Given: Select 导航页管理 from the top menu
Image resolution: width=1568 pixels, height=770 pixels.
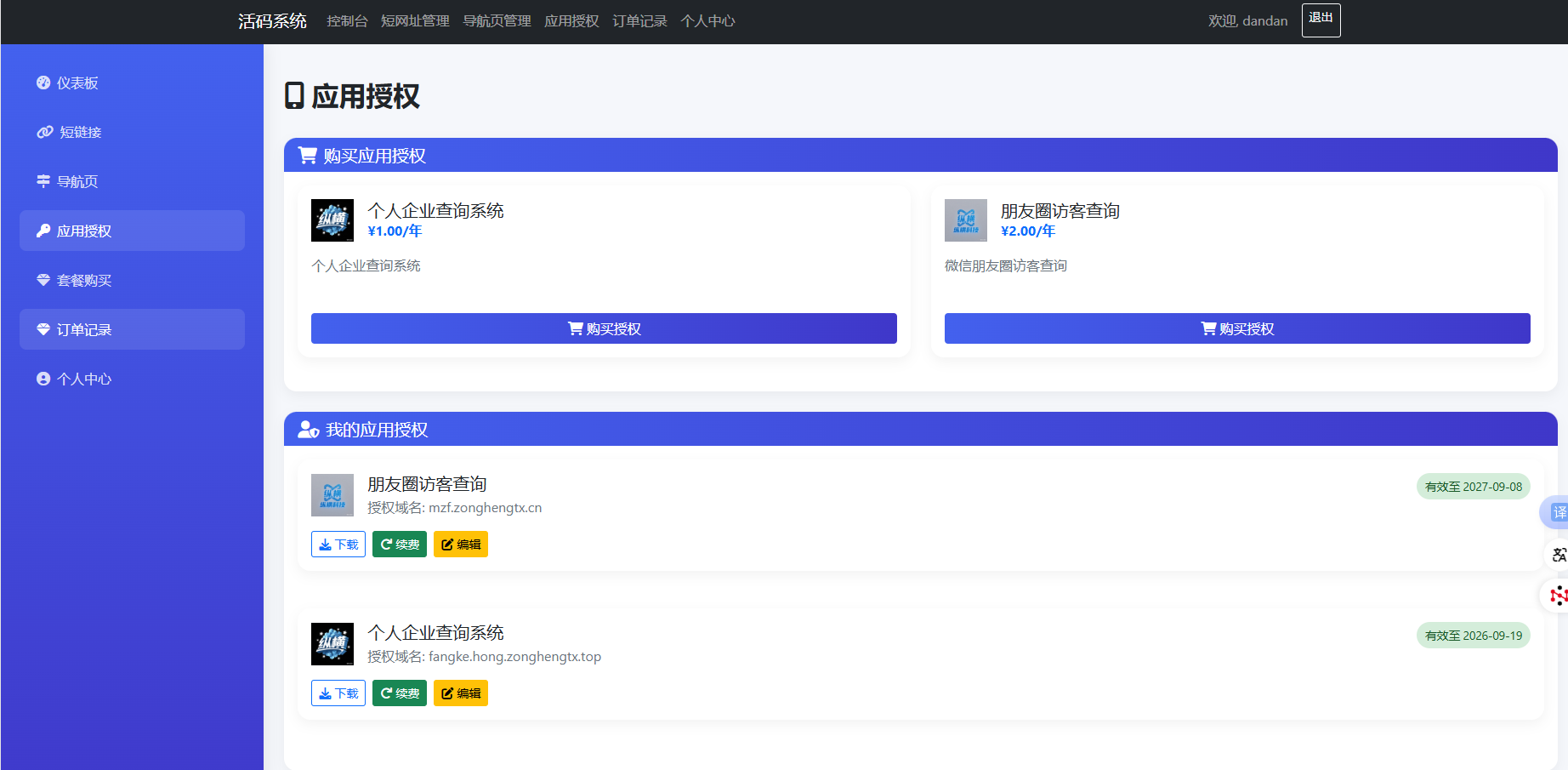Looking at the screenshot, I should tap(497, 21).
